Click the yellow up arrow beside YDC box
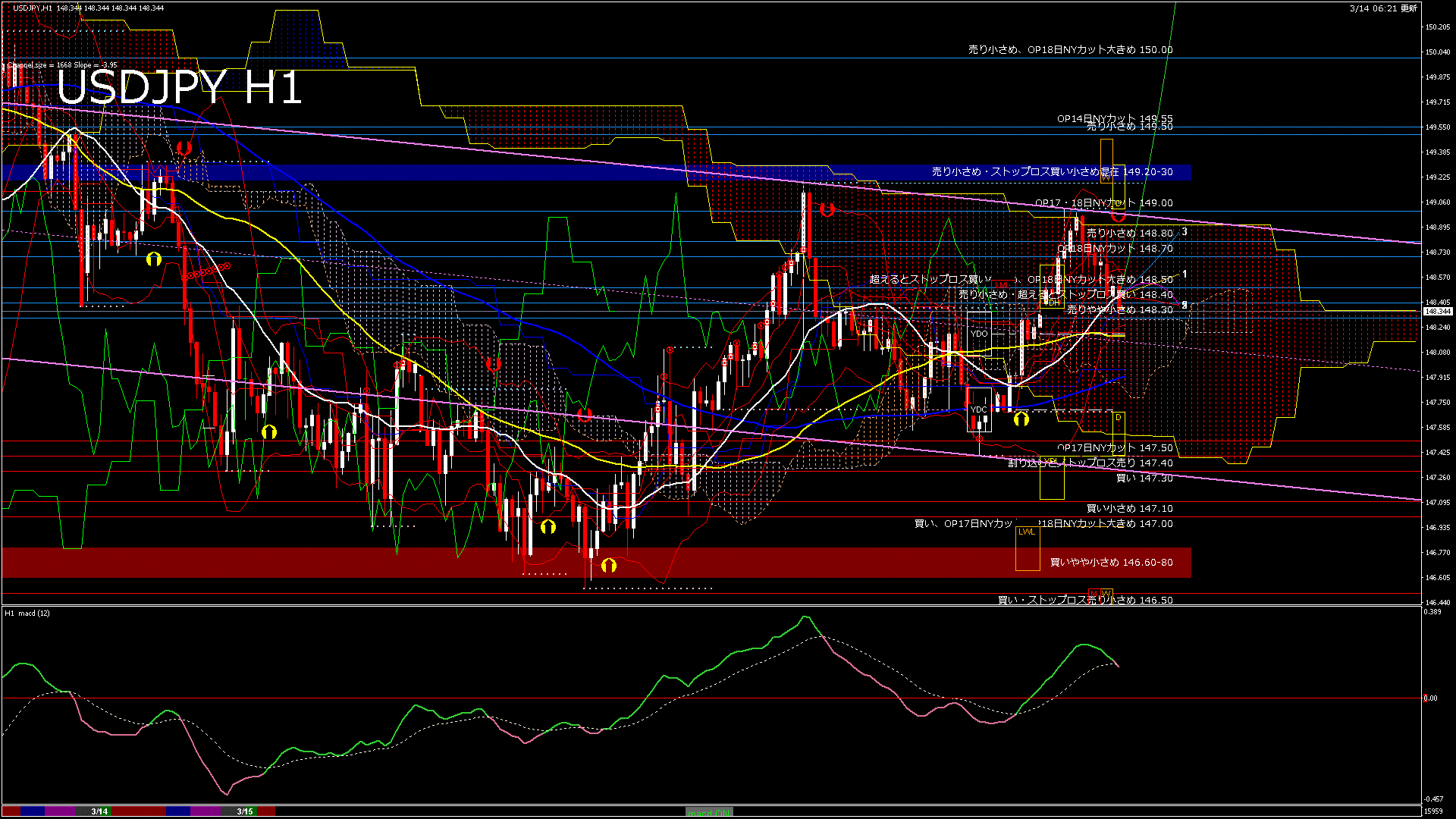 (x=1021, y=419)
